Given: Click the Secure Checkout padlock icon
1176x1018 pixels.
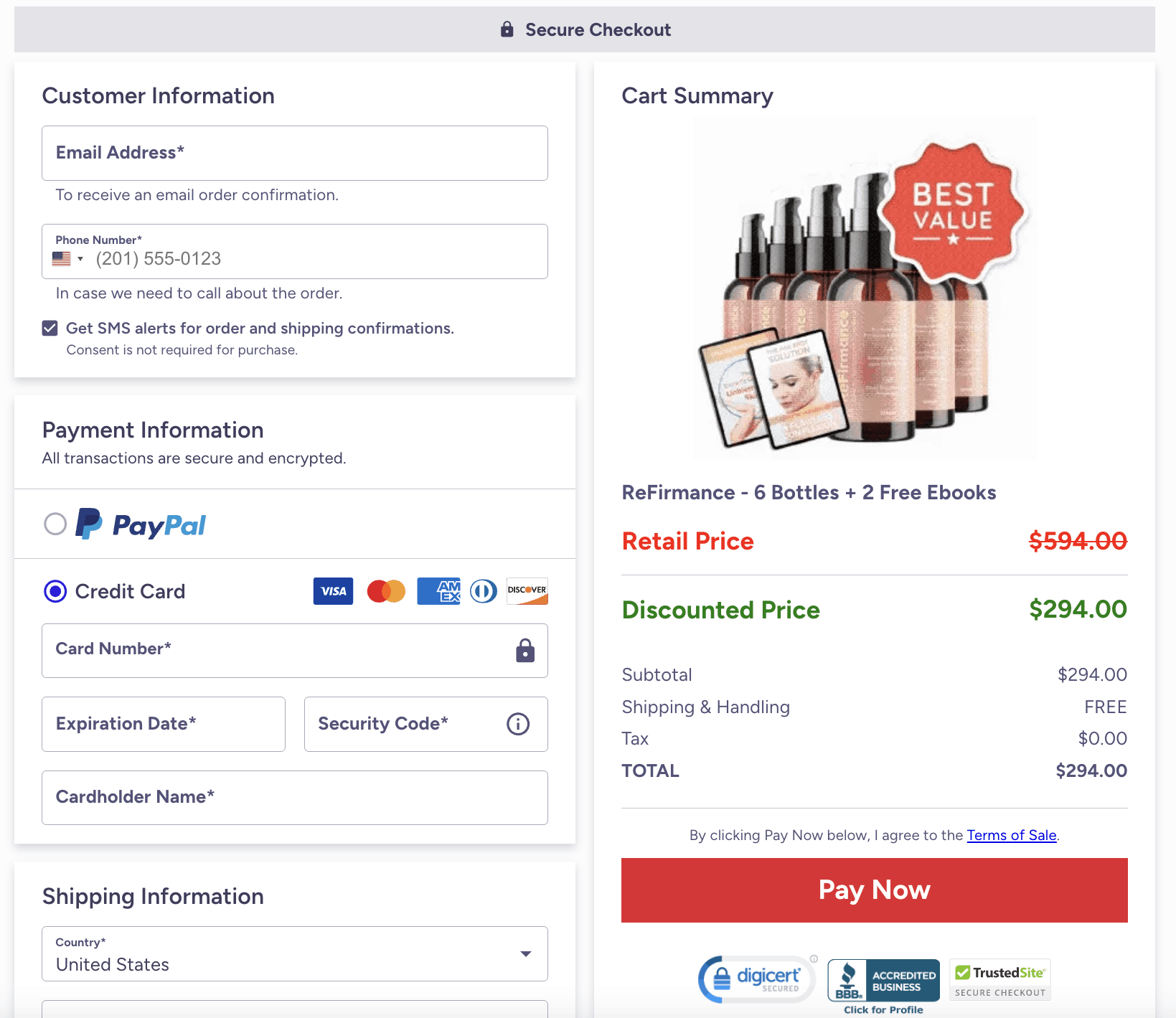Looking at the screenshot, I should point(507,29).
